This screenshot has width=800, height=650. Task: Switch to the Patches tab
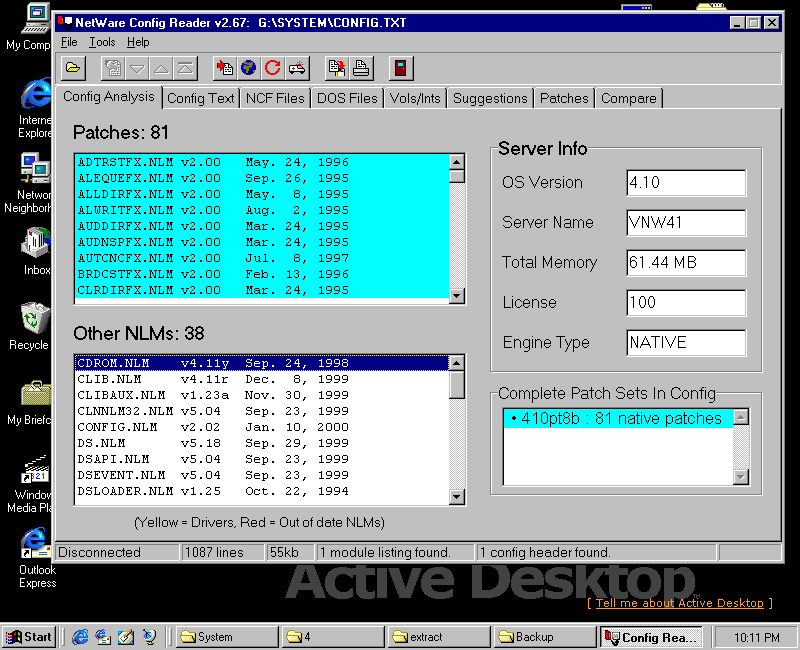point(564,98)
